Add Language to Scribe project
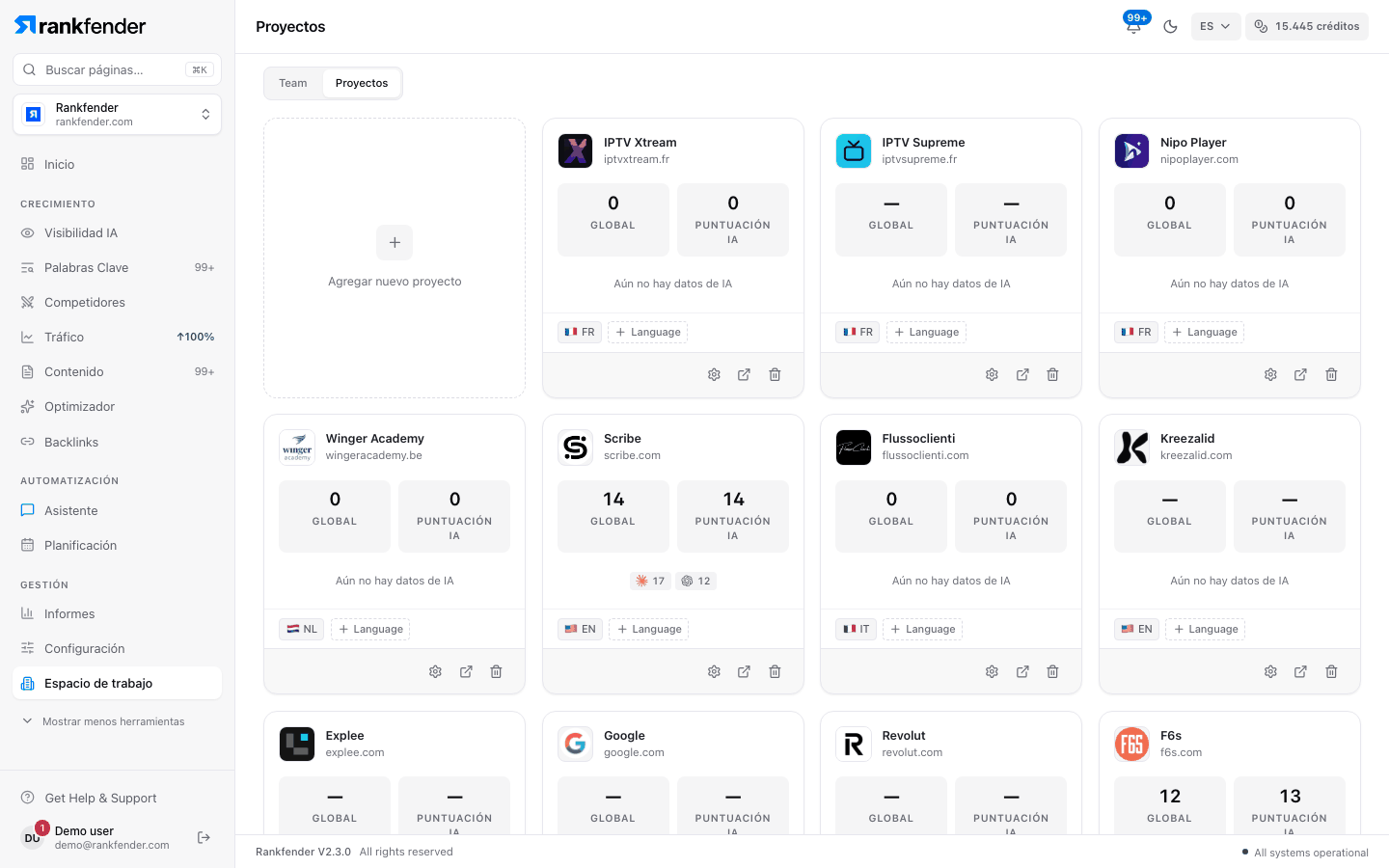The width and height of the screenshot is (1389, 868). pyautogui.click(x=649, y=629)
